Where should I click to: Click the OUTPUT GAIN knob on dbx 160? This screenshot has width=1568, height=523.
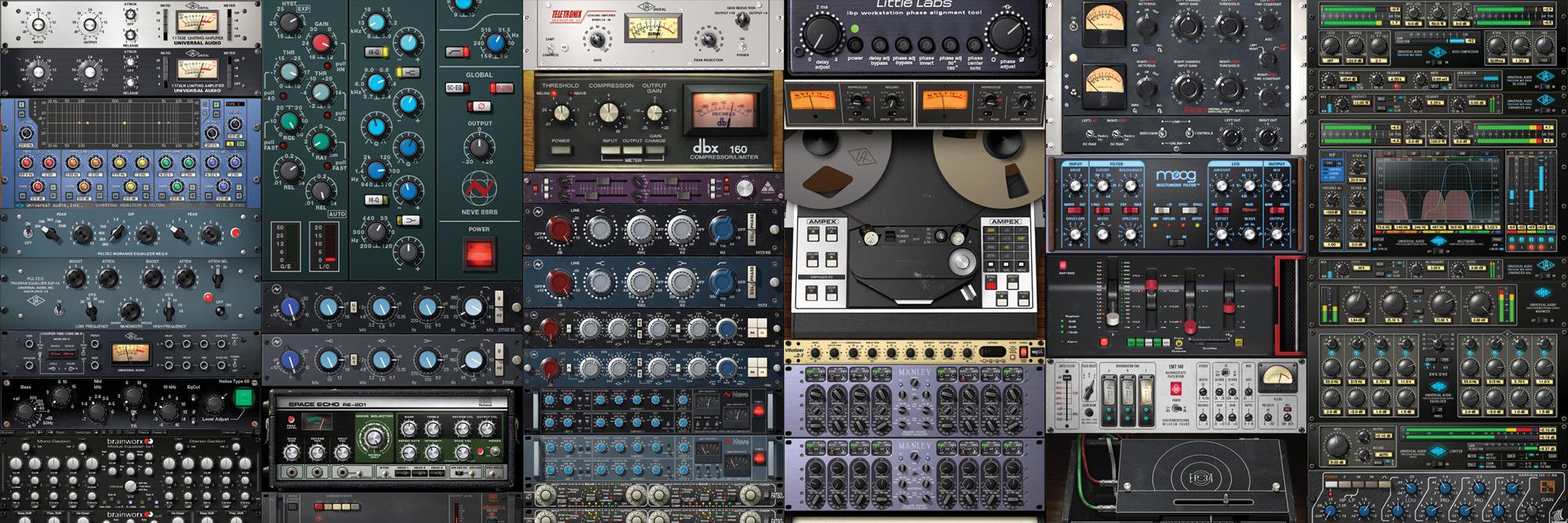pyautogui.click(x=654, y=114)
